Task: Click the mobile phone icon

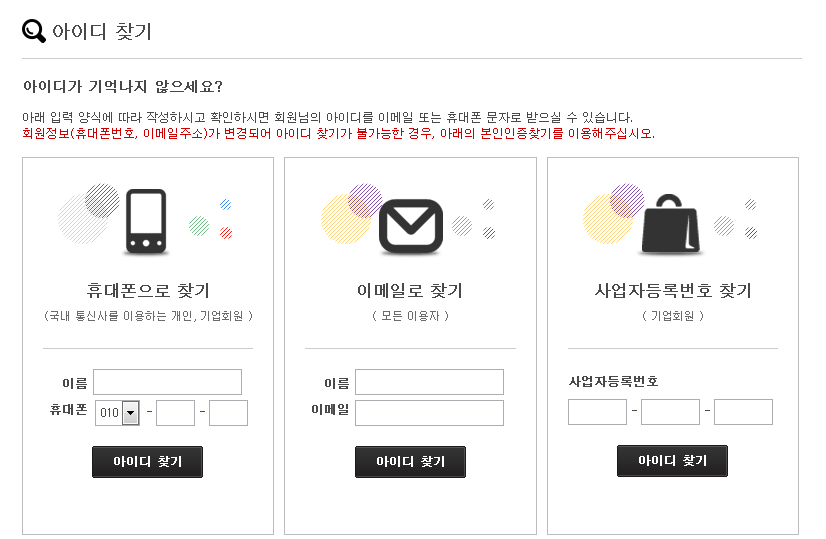Action: coord(146,222)
